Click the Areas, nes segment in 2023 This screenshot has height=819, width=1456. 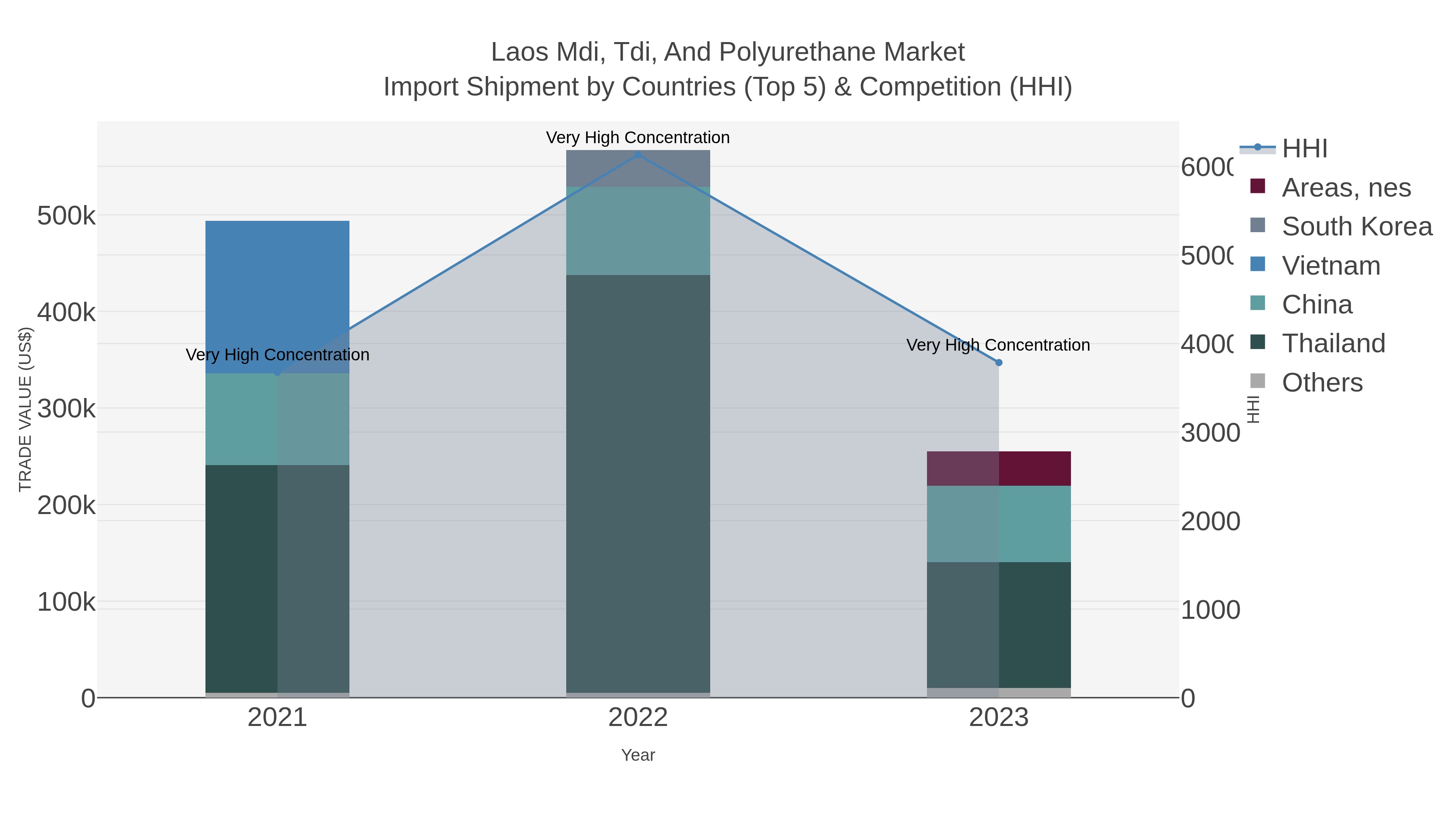(x=999, y=469)
